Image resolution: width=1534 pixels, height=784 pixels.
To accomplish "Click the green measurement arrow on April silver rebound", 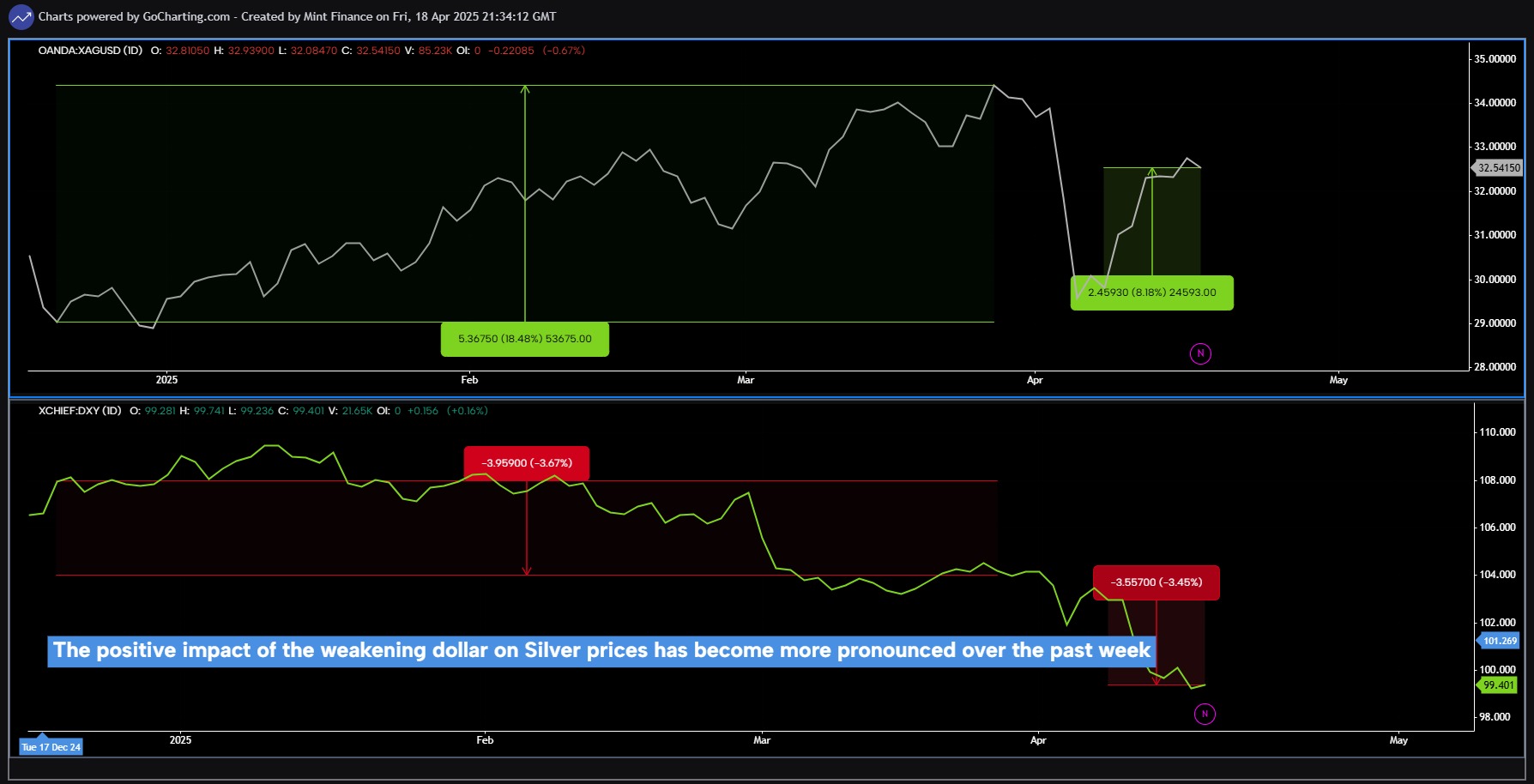I will coord(1153,214).
